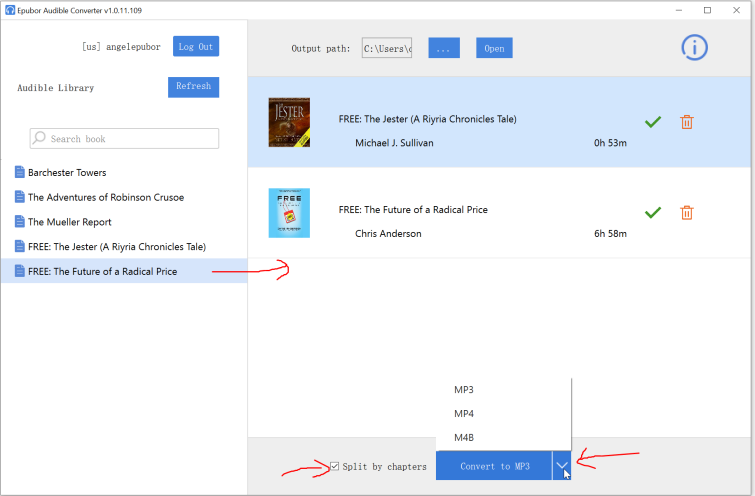Image resolution: width=755 pixels, height=496 pixels.
Task: Click Audible Library heading
Action: point(56,88)
